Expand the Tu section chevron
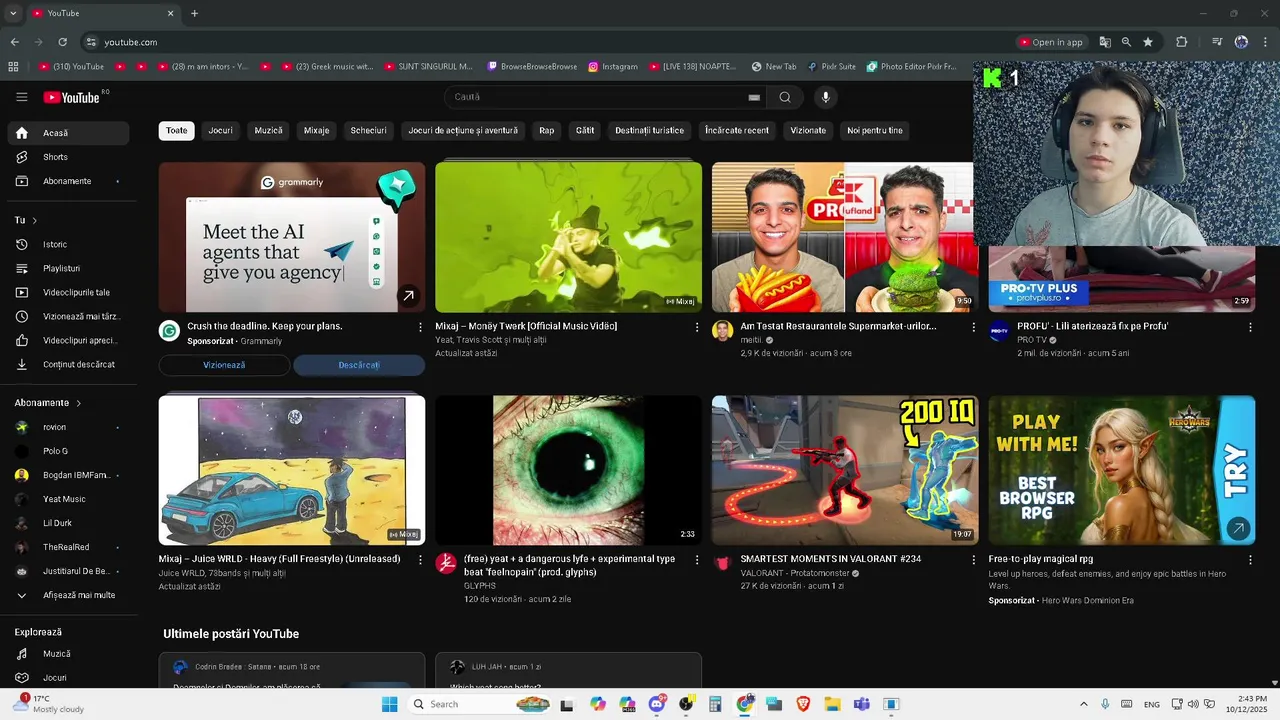The height and width of the screenshot is (720, 1280). point(34,220)
